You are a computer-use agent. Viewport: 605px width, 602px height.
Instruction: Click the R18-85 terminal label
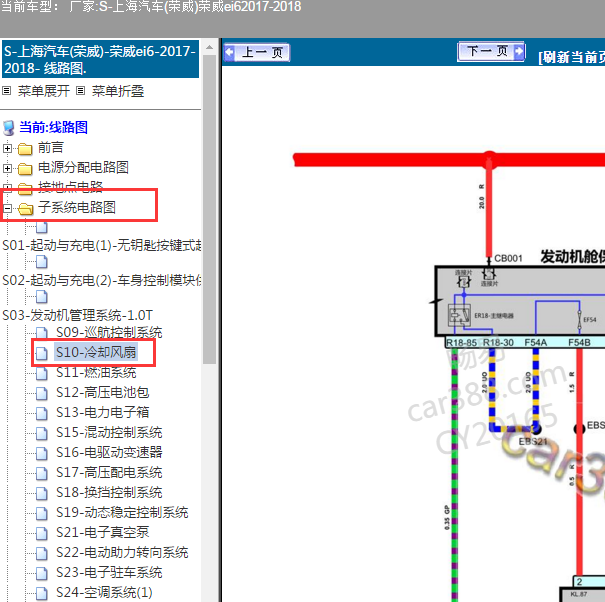coord(461,342)
